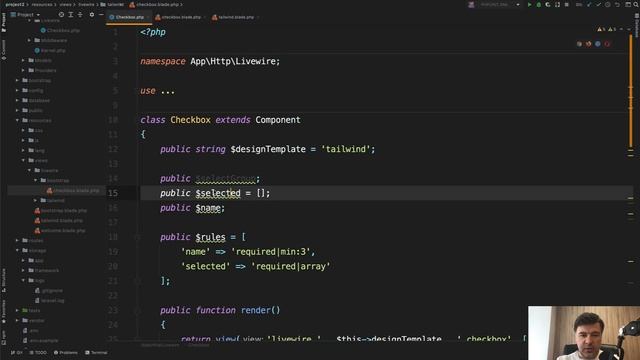The image size is (640, 360).
Task: Expand the Providers folder
Action: pos(23,70)
